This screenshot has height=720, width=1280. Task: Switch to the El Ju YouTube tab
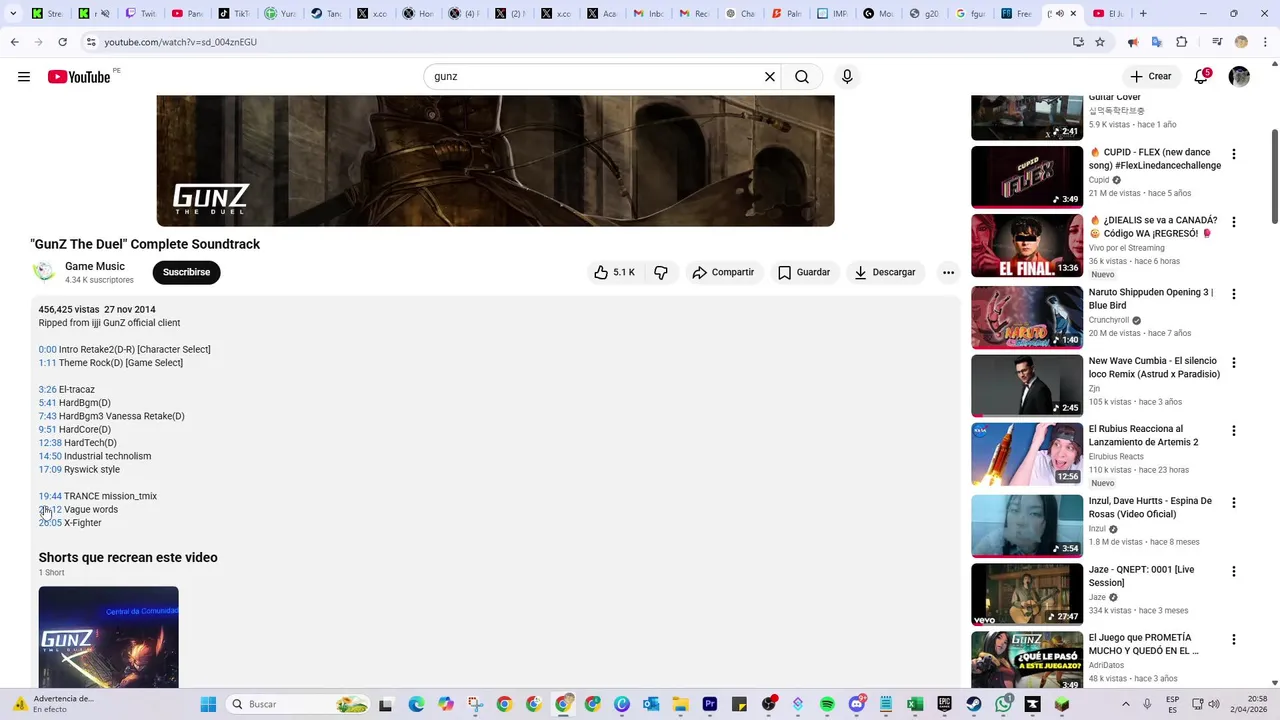[x=1111, y=14]
